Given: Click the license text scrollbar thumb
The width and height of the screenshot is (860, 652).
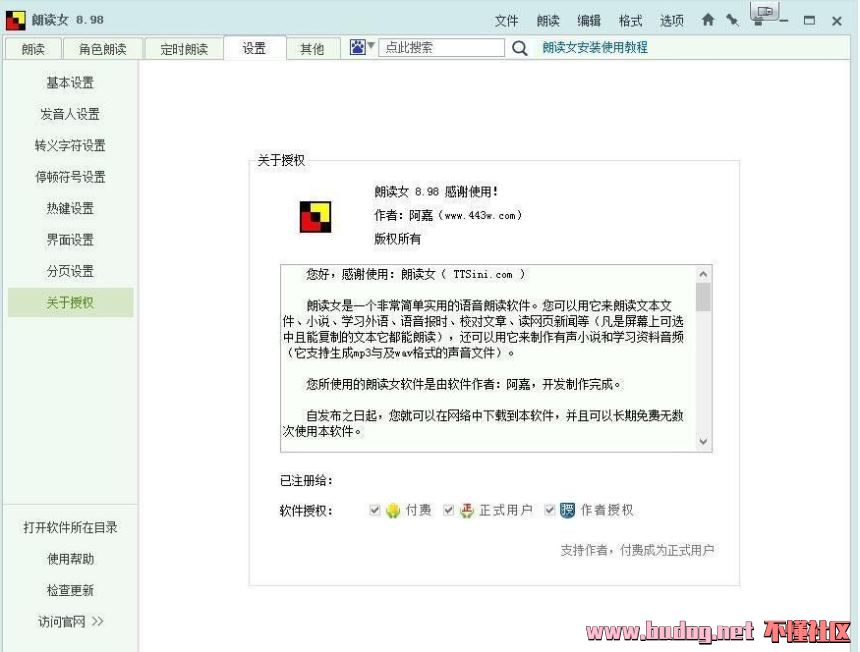Looking at the screenshot, I should click(x=703, y=297).
